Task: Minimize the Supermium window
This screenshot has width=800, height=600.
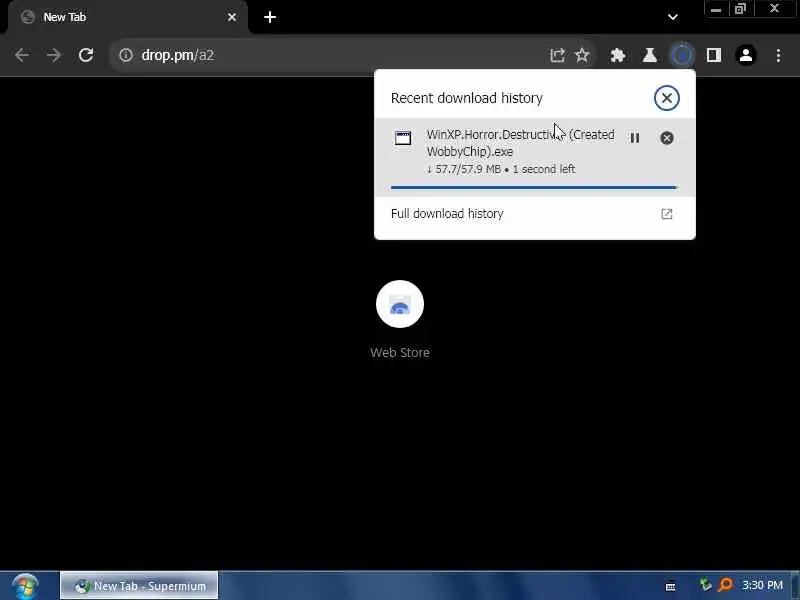Action: pos(716,9)
